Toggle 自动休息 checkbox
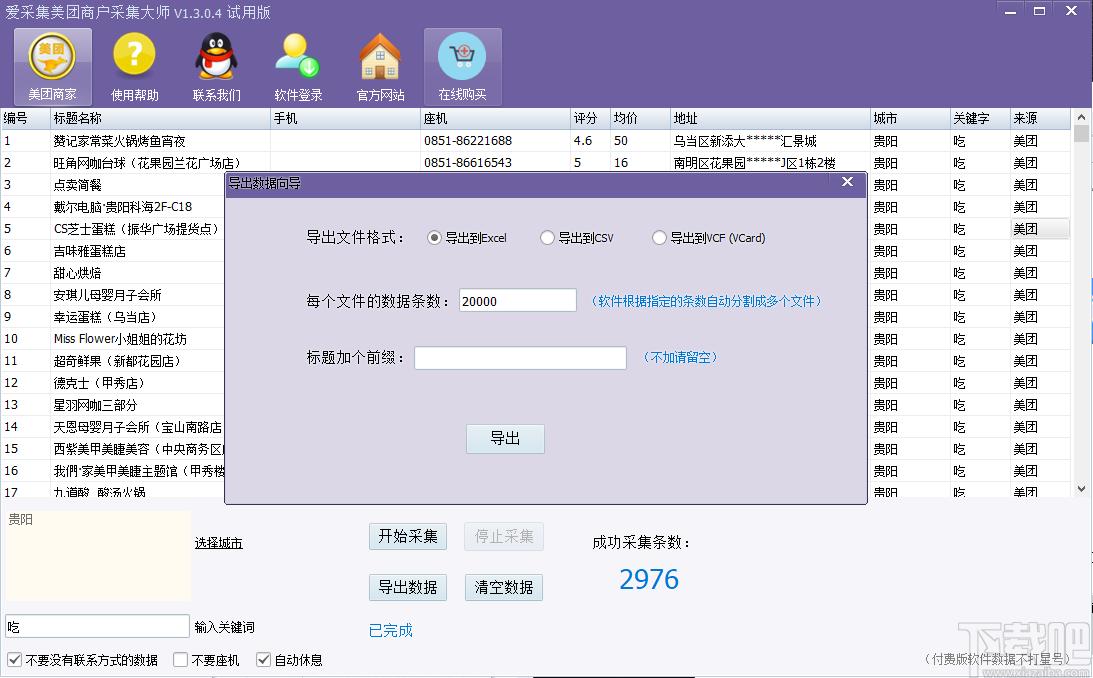Screen dimensions: 1093x678 point(263,659)
